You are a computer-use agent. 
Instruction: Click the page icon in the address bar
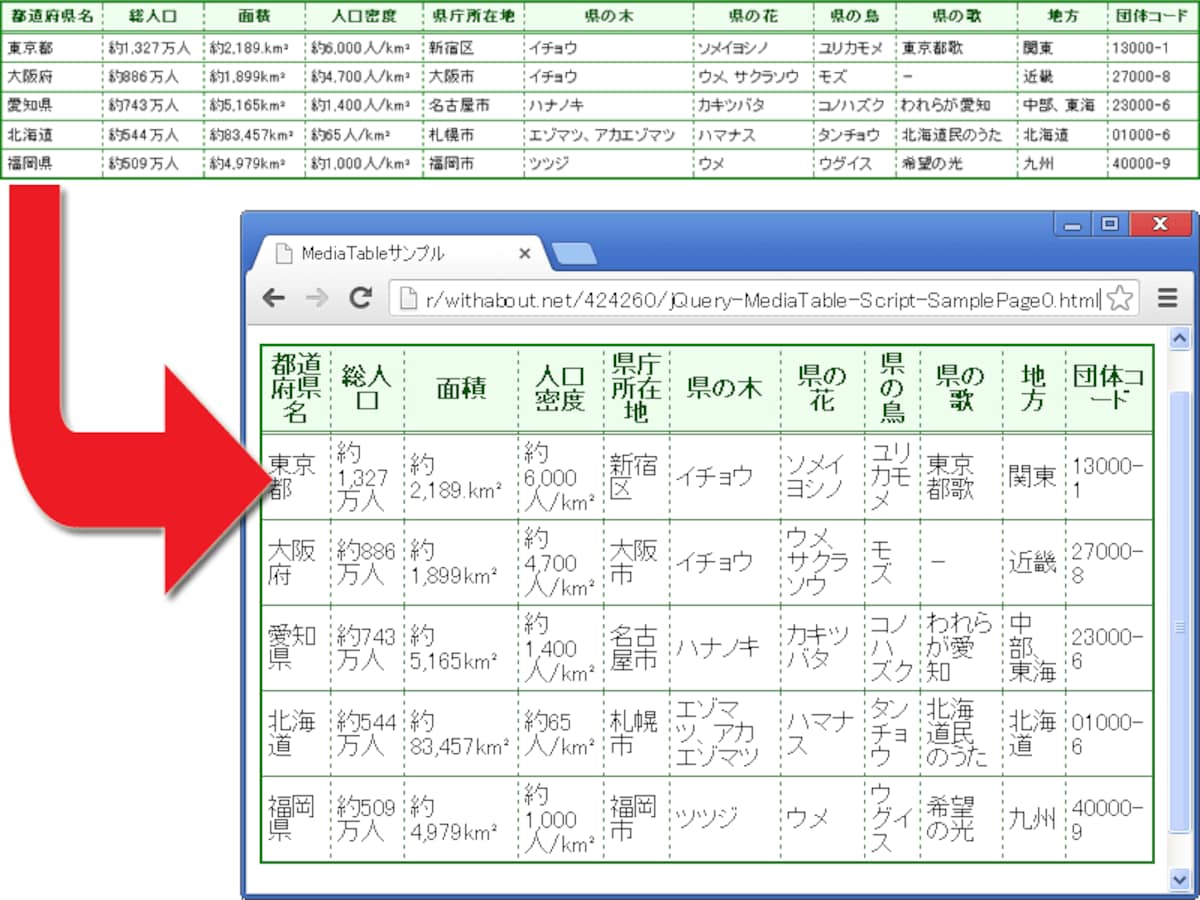tap(406, 298)
